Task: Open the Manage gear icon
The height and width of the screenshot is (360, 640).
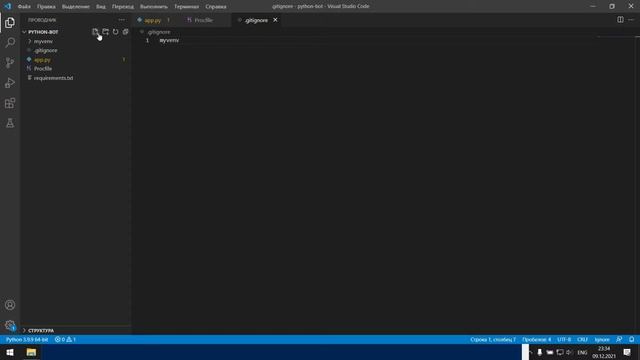Action: coord(10,325)
